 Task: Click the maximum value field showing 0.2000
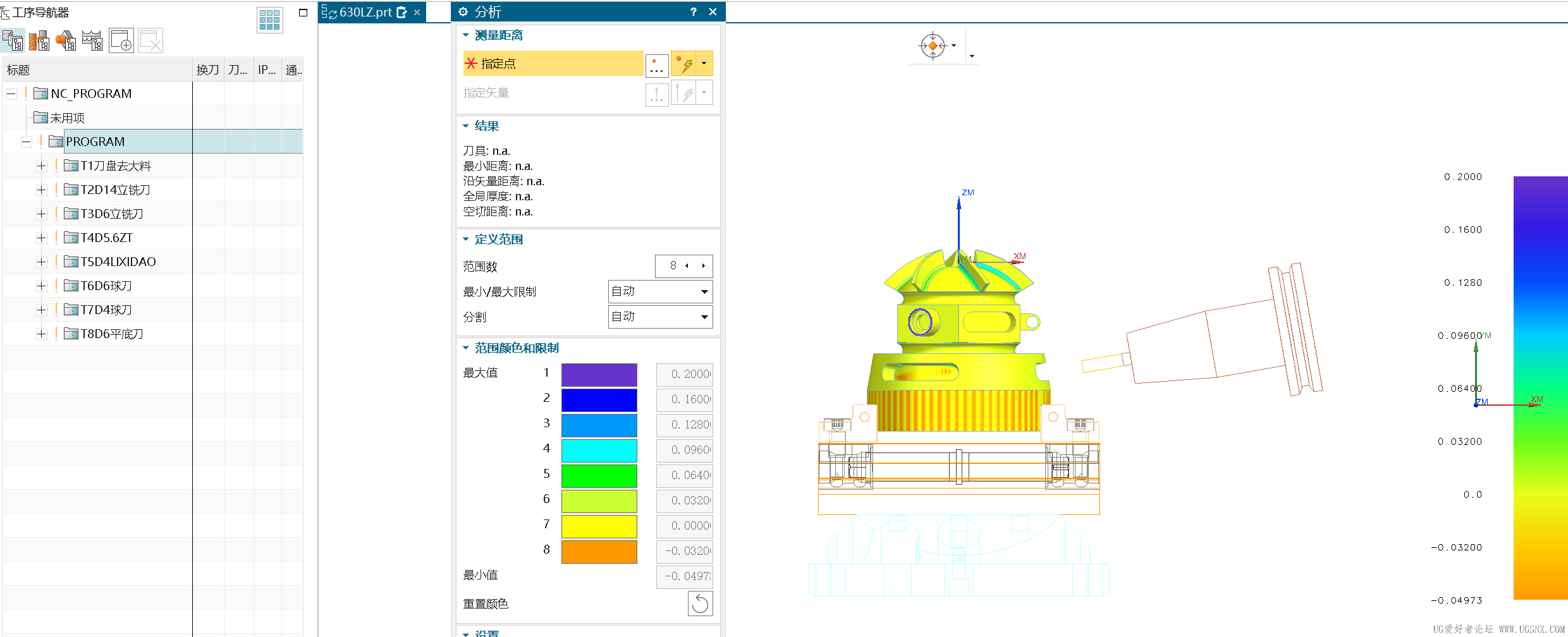click(684, 373)
